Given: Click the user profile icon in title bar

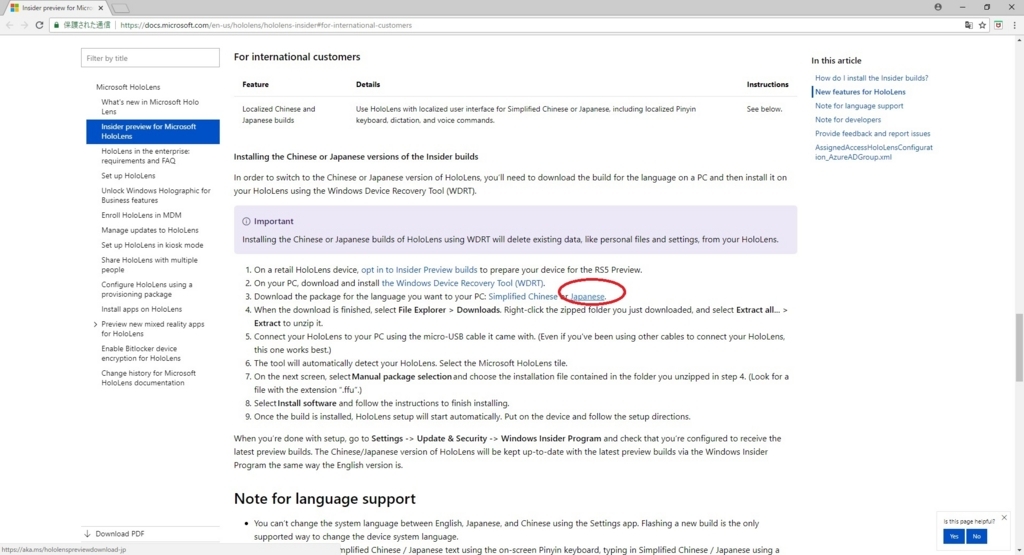Looking at the screenshot, I should click(x=938, y=7).
